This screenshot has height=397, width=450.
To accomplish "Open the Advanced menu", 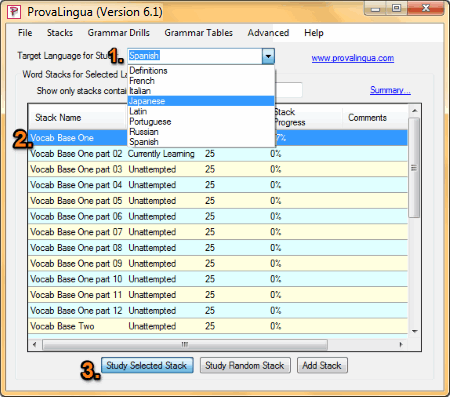I will point(268,33).
